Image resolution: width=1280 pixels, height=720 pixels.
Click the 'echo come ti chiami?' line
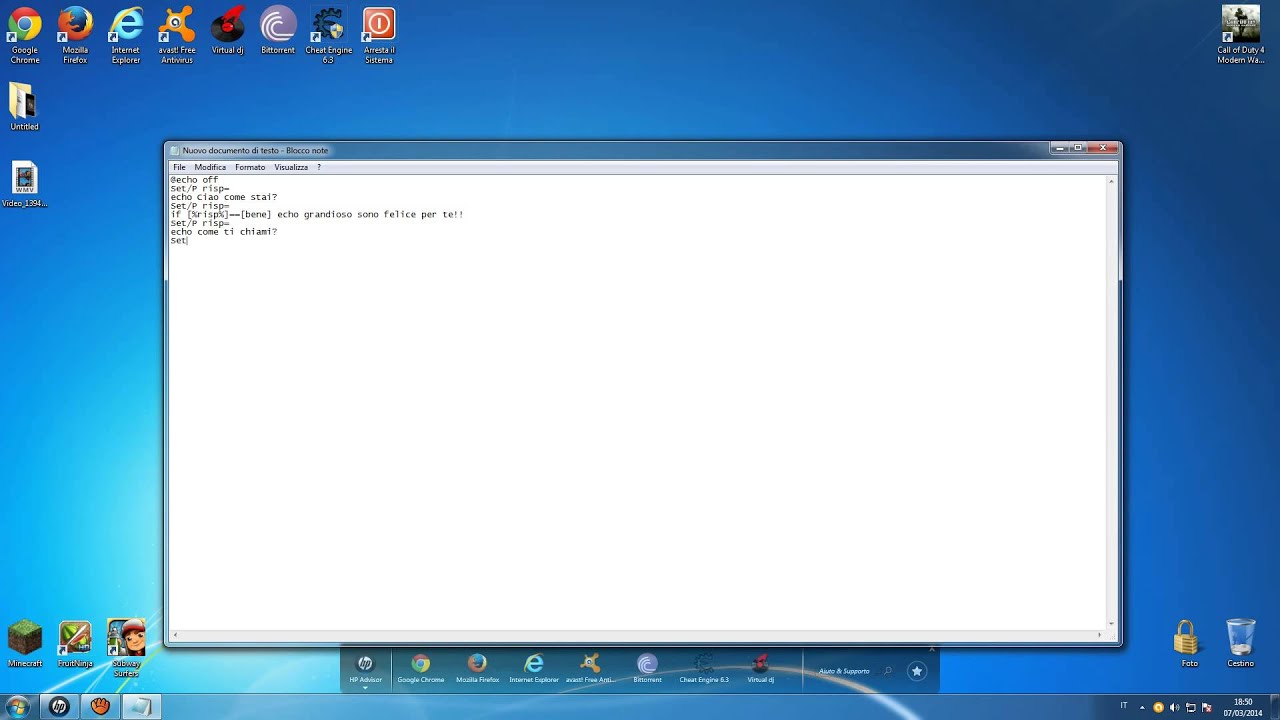point(223,232)
